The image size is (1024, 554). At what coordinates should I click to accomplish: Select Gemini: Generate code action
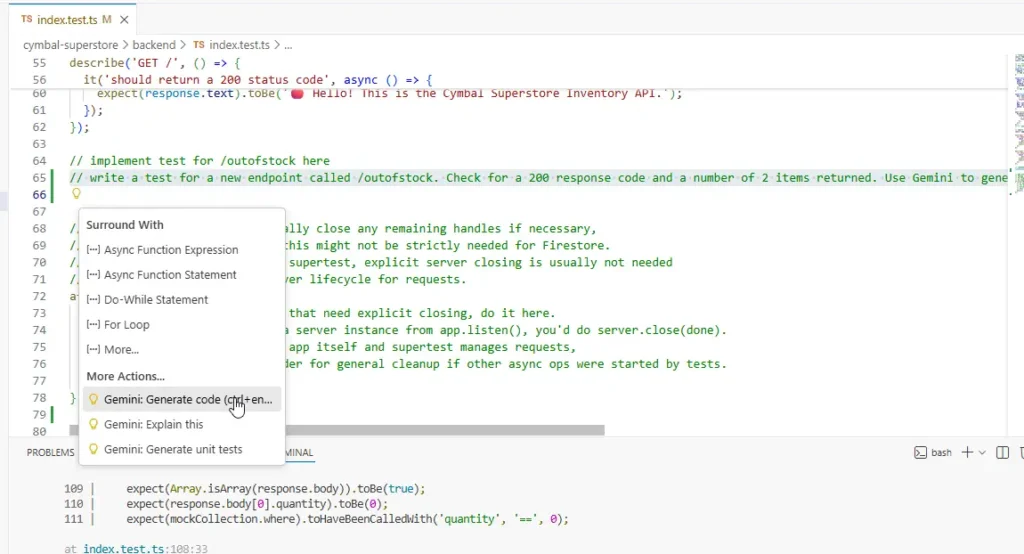pyautogui.click(x=187, y=399)
